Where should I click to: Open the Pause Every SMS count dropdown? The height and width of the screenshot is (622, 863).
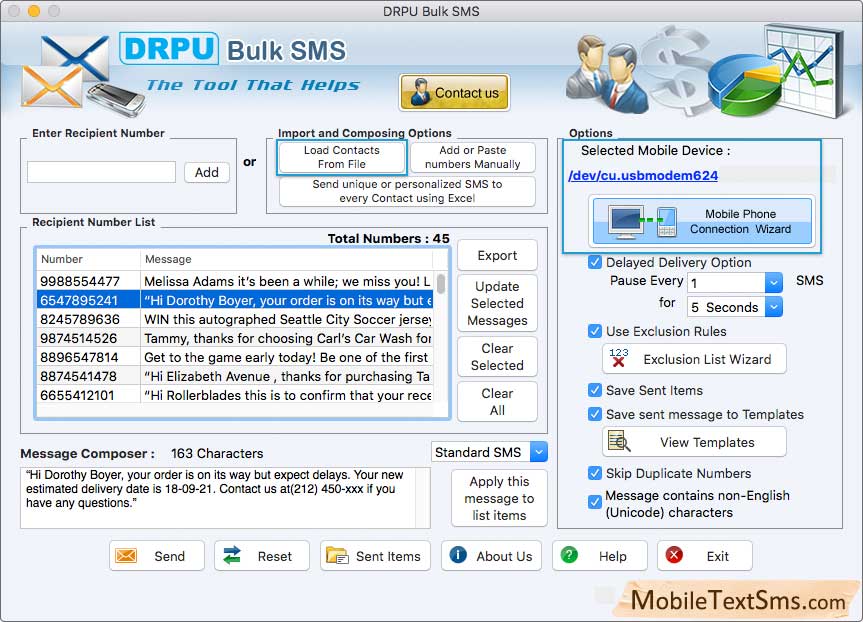[x=773, y=283]
